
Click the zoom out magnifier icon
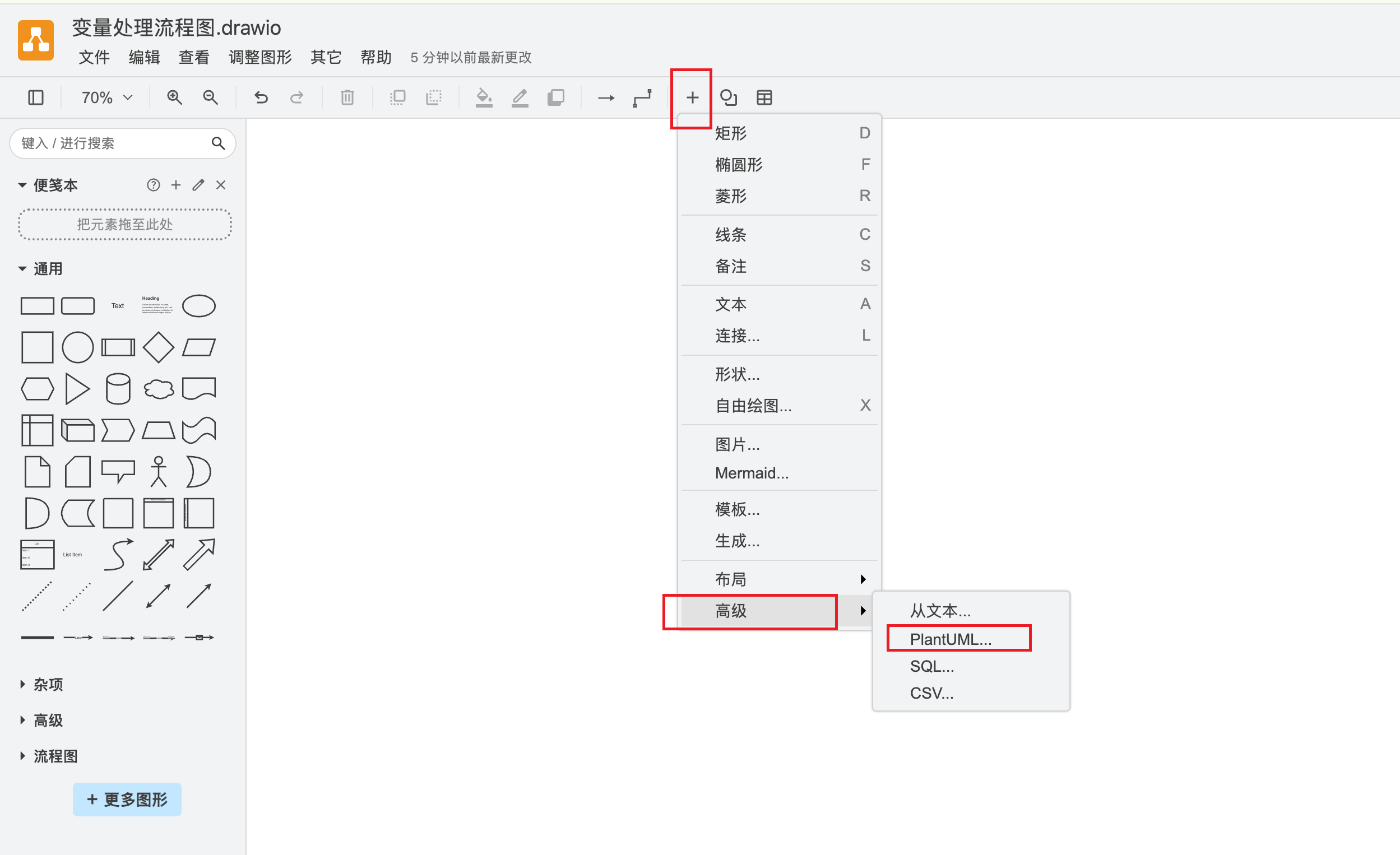coord(210,97)
